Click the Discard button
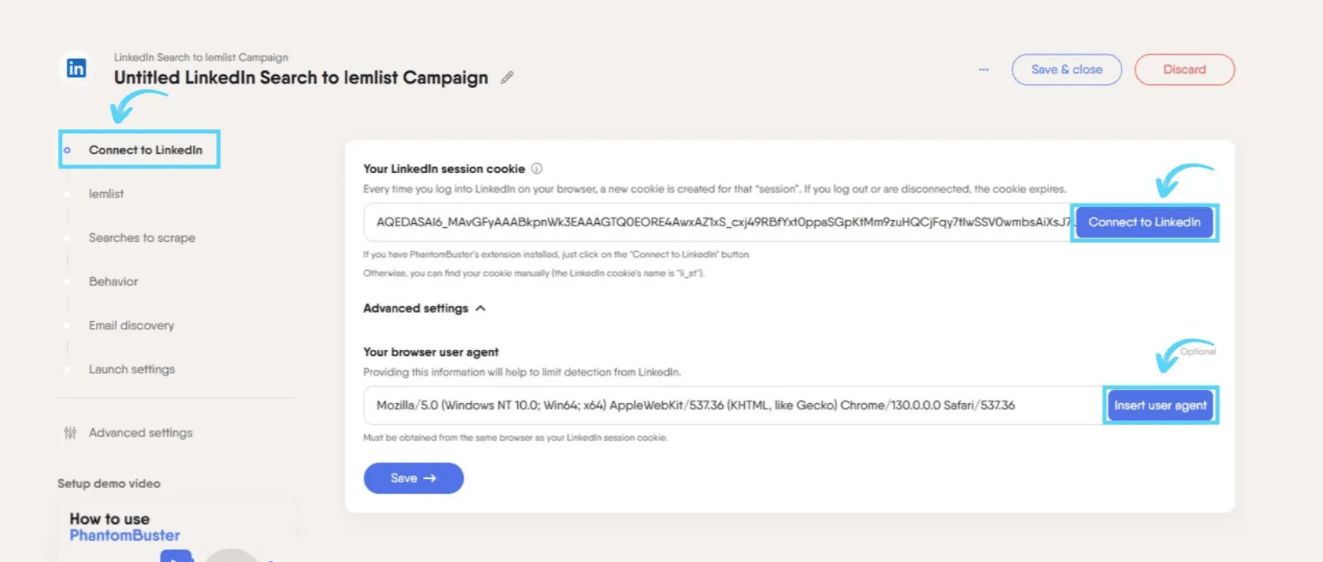Viewport: 1323px width, 562px height. (x=1185, y=70)
